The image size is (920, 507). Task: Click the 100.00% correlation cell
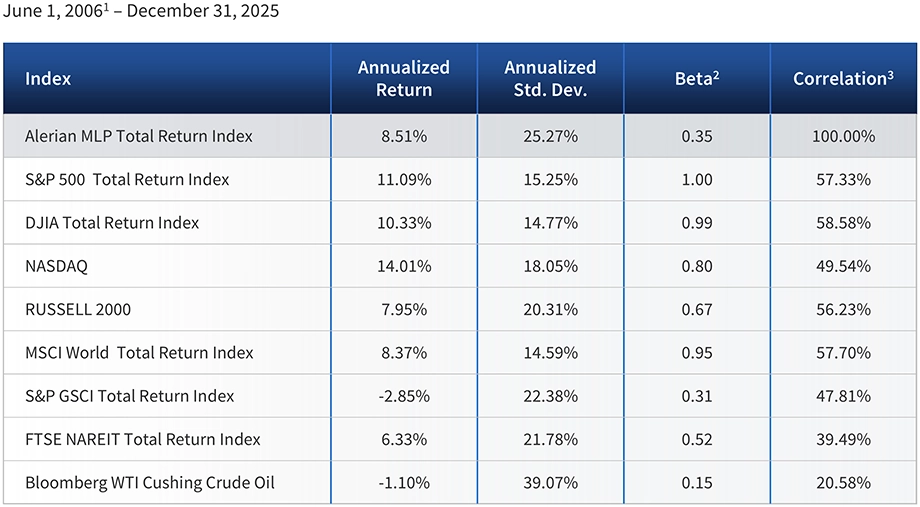pos(843,136)
